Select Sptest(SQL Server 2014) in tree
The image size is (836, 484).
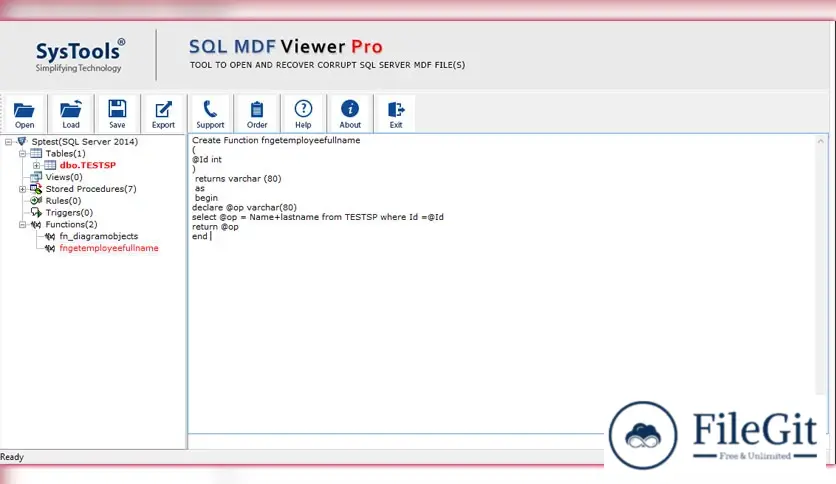point(84,142)
